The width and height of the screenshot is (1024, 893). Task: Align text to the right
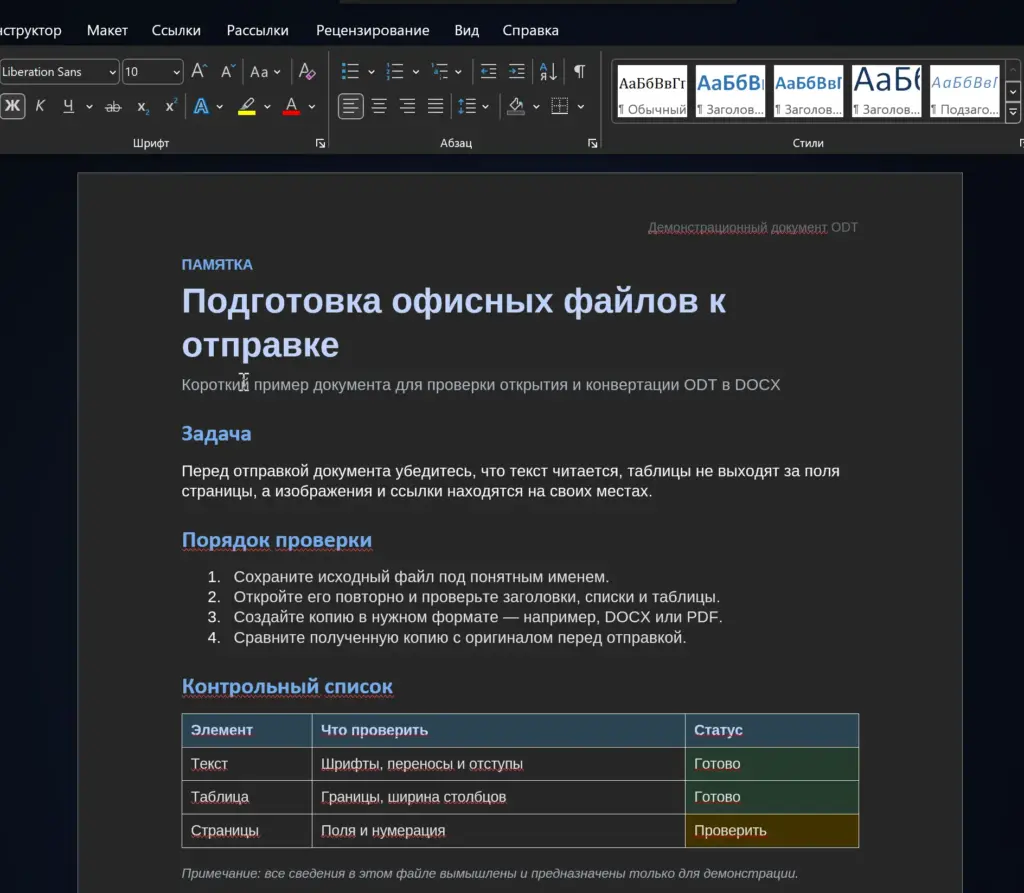point(408,106)
